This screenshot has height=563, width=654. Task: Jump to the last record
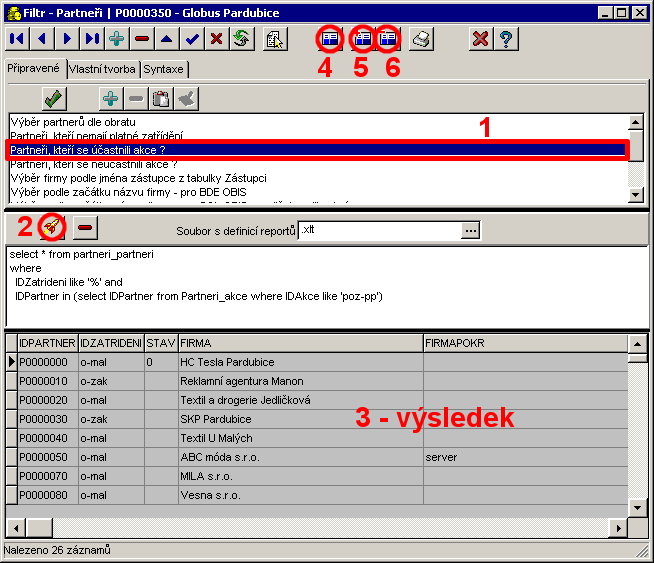pos(92,39)
